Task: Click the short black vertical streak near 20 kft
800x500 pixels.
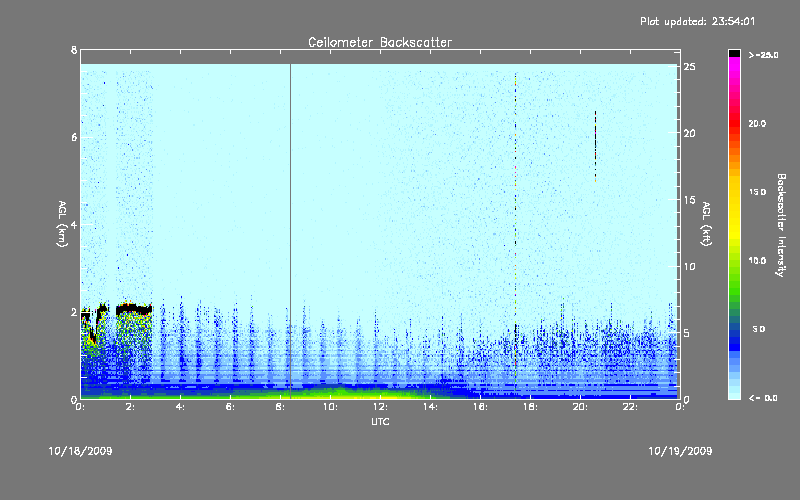Action: click(x=595, y=146)
